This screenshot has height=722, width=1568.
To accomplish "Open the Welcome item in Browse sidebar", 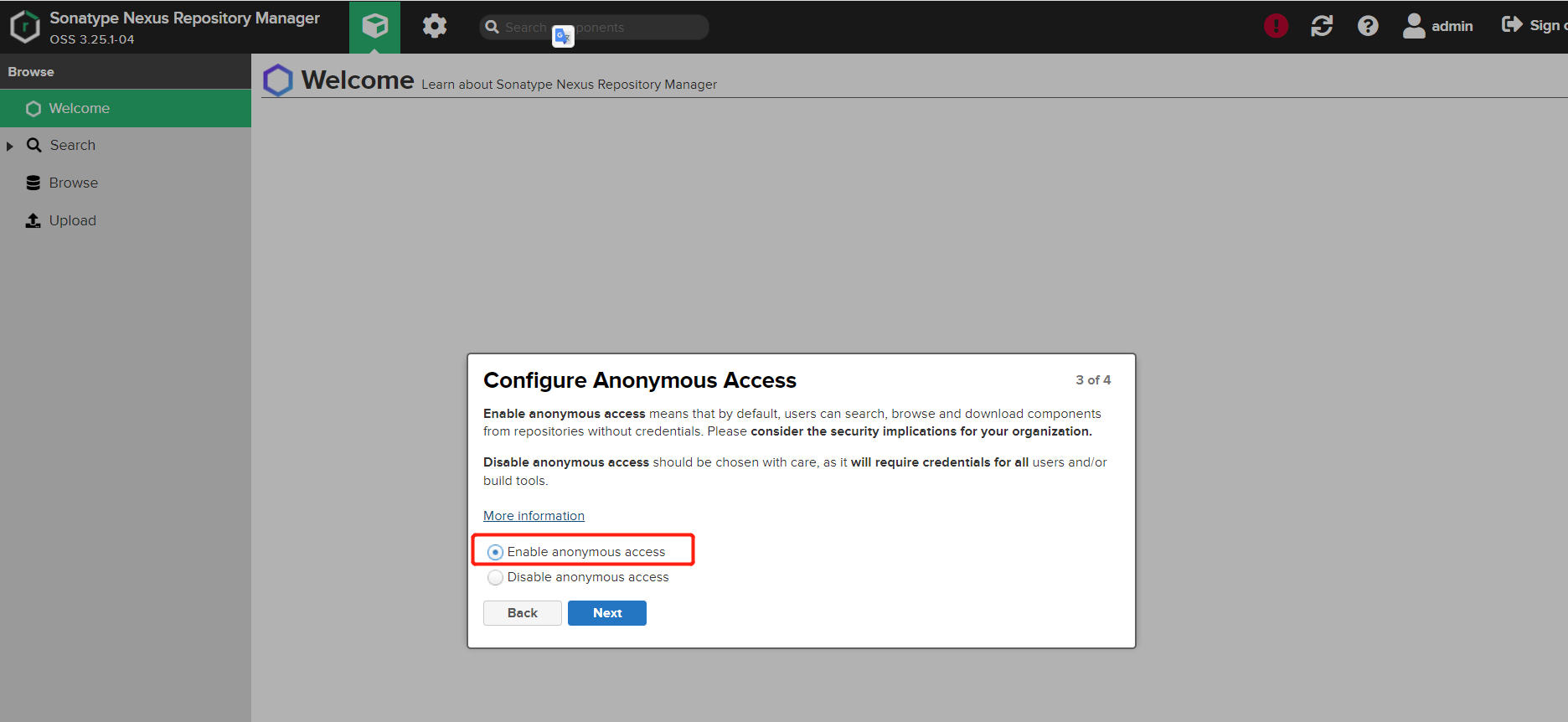I will pos(126,108).
